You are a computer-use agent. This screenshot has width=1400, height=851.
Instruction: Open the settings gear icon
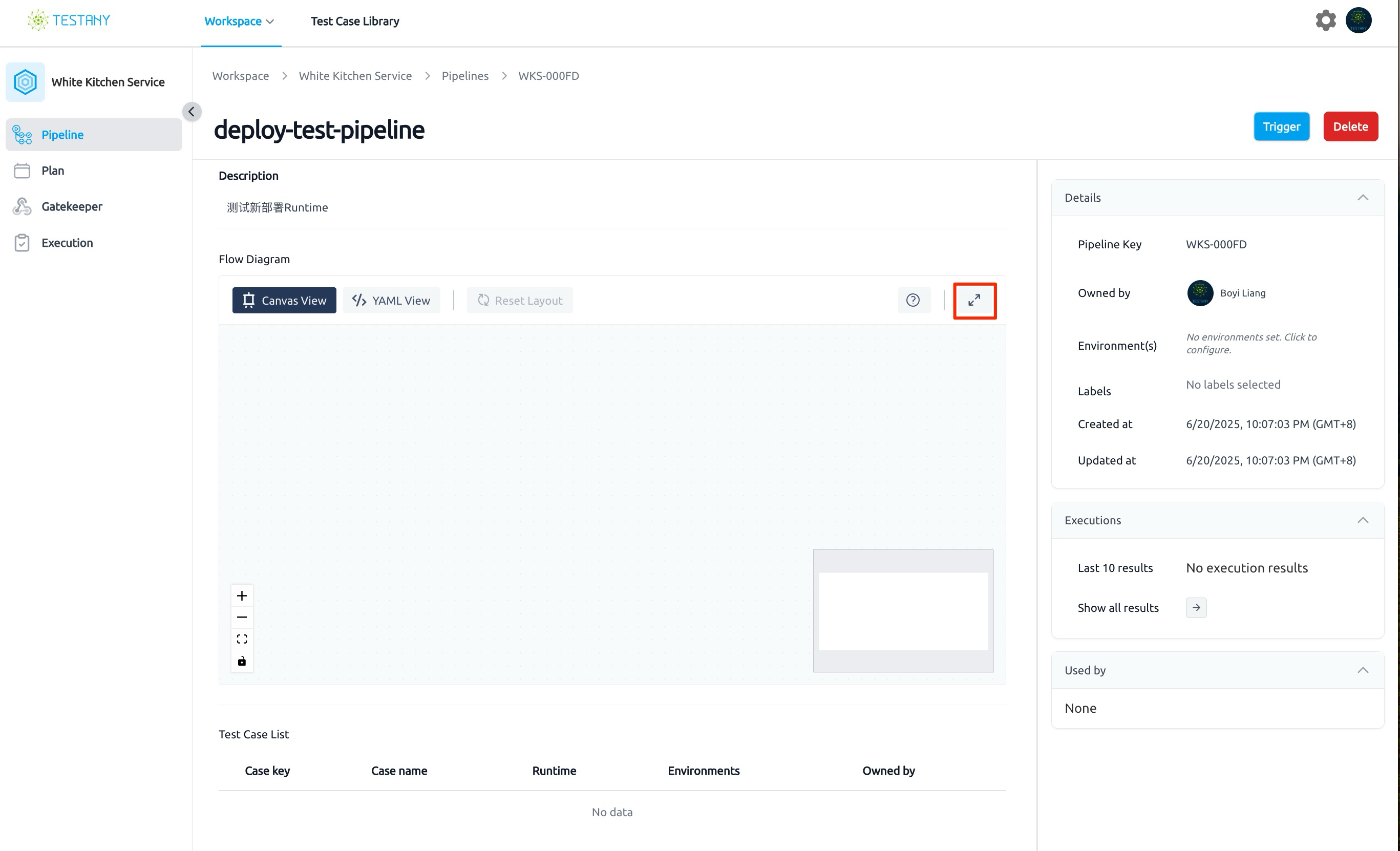(1326, 20)
